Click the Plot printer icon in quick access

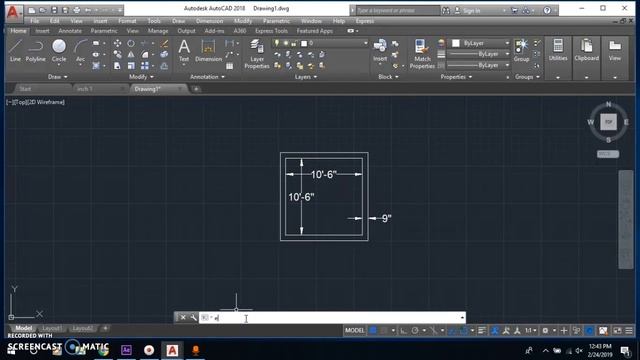[x=76, y=10]
